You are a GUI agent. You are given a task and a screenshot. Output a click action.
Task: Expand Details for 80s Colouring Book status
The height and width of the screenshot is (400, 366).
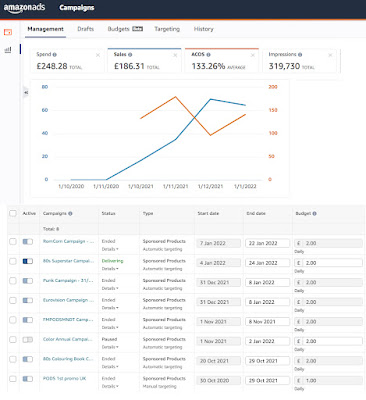pos(110,367)
